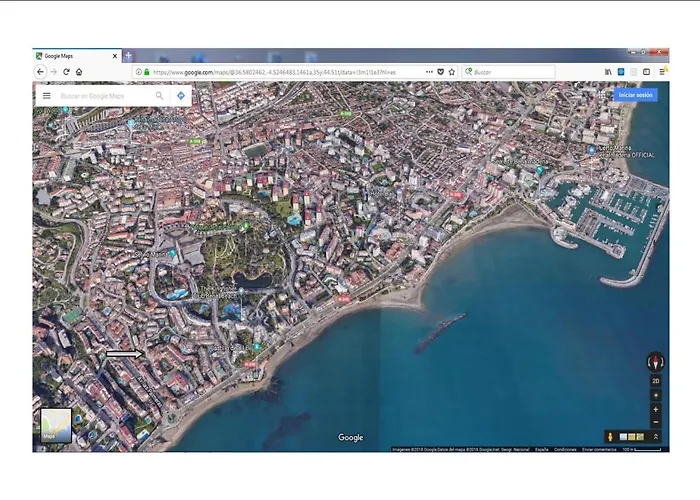The width and height of the screenshot is (700, 500).
Task: Close the Google Maps tab
Action: point(115,56)
